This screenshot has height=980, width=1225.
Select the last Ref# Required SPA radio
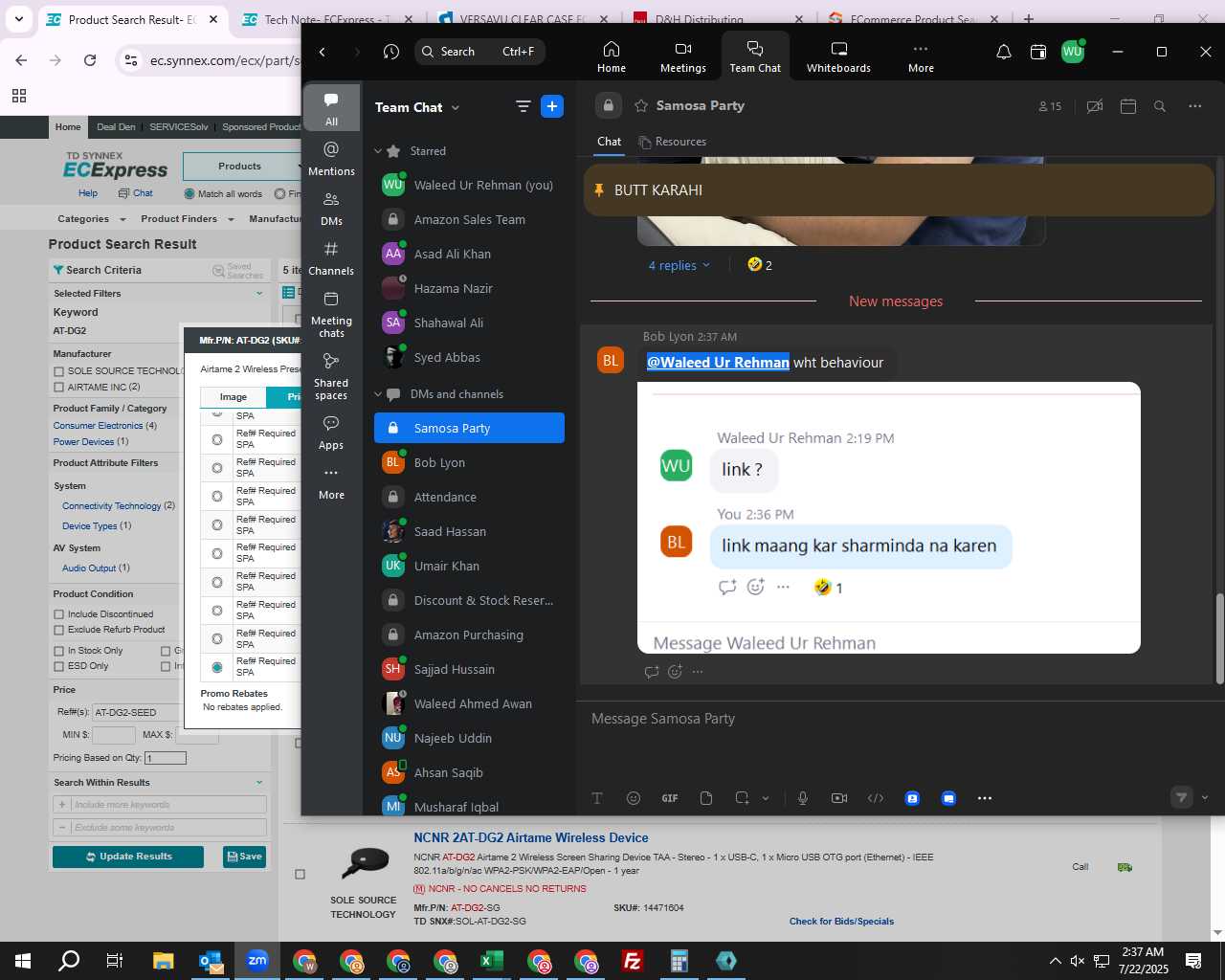coord(217,667)
